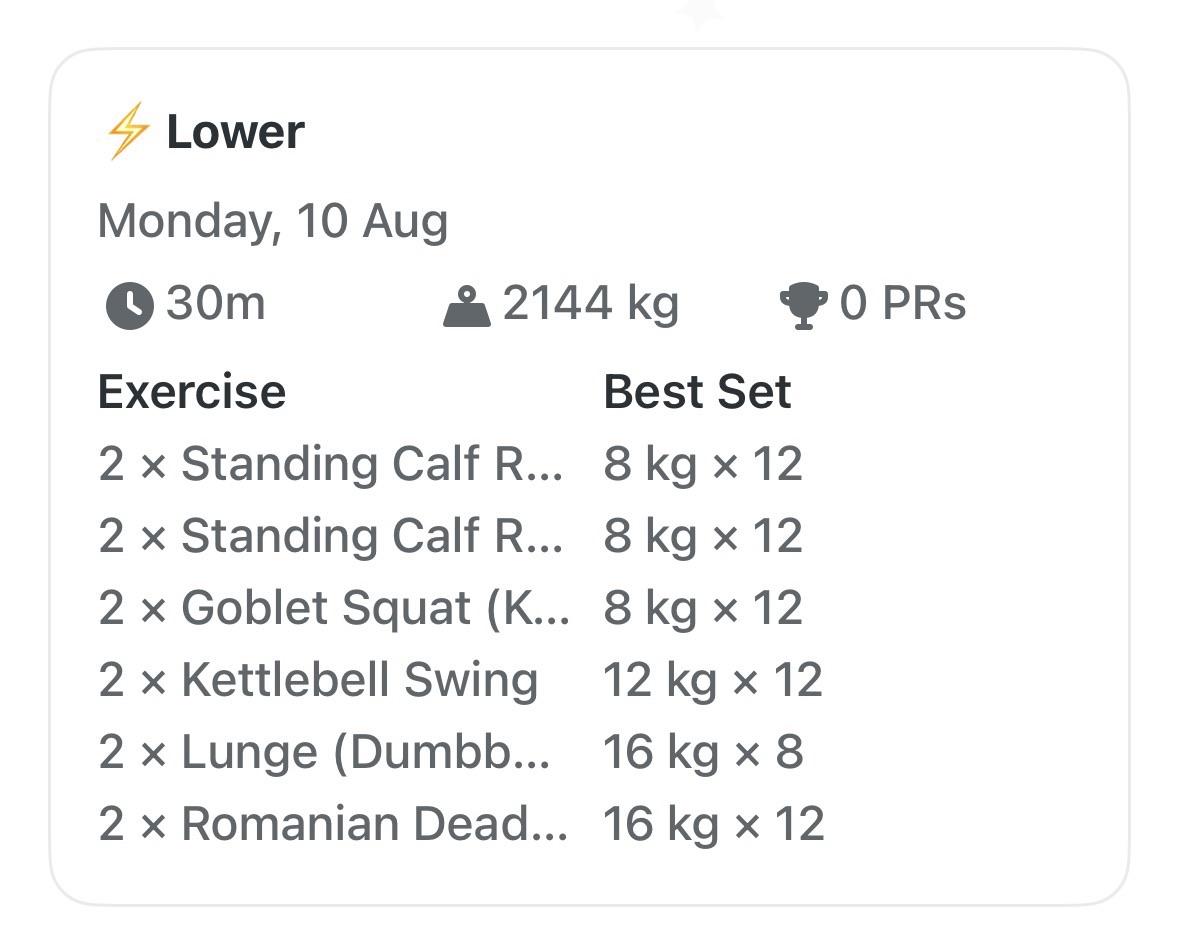Open the Kettlebell Swing exercise row
This screenshot has height=949, width=1179.
[x=461, y=680]
